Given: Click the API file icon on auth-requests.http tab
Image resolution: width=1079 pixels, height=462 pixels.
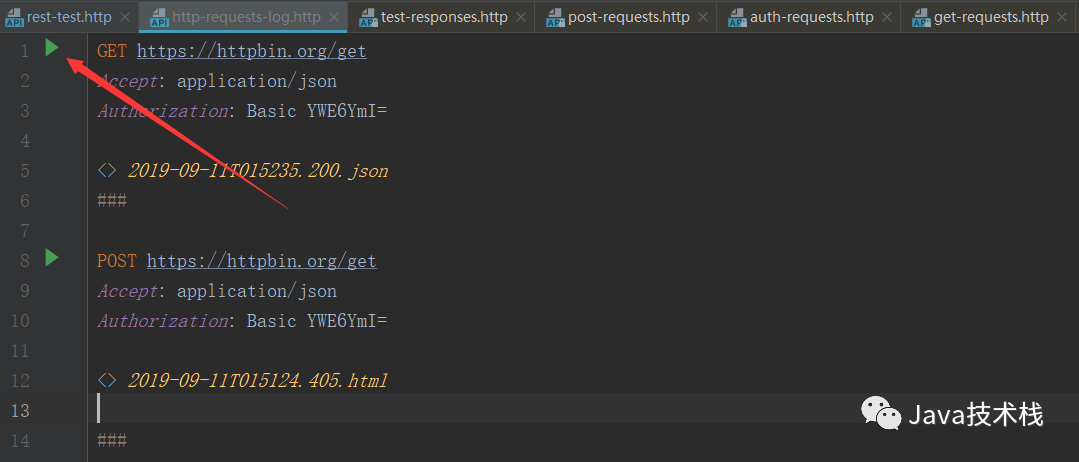Looking at the screenshot, I should point(737,18).
